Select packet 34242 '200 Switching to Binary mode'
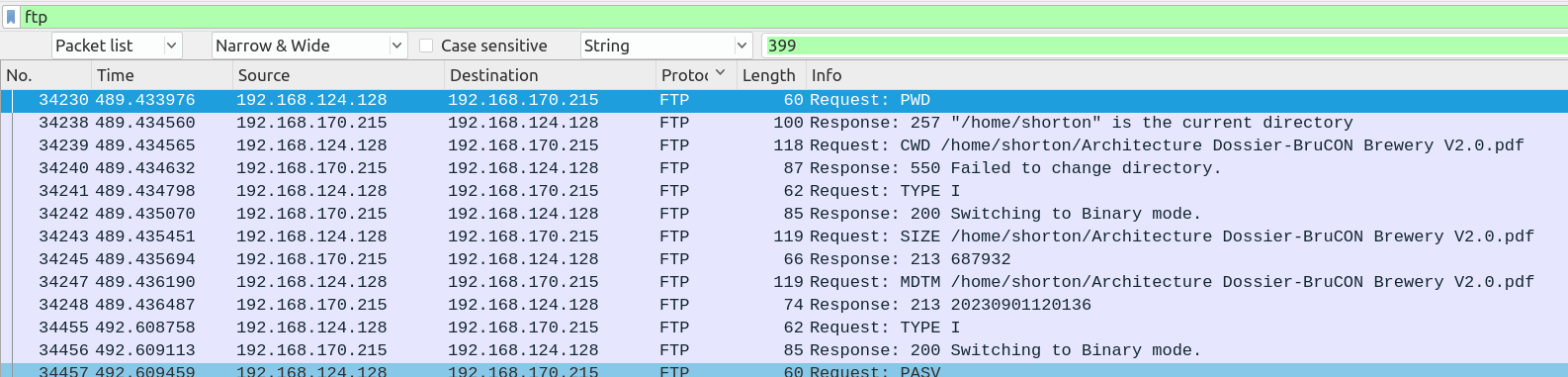The height and width of the screenshot is (377, 1568). [784, 214]
